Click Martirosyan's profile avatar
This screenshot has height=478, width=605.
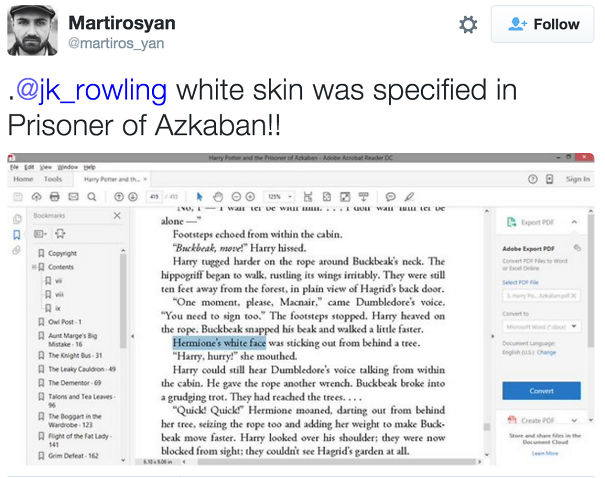click(32, 30)
